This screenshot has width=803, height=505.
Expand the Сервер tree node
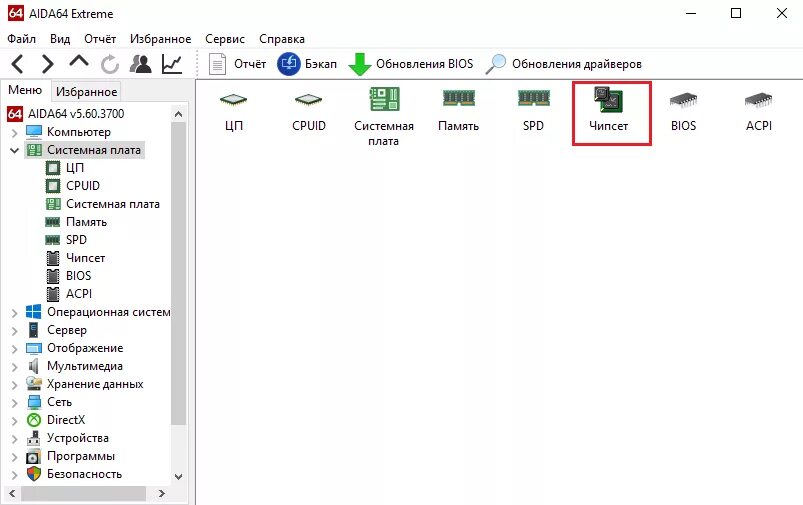pos(14,331)
